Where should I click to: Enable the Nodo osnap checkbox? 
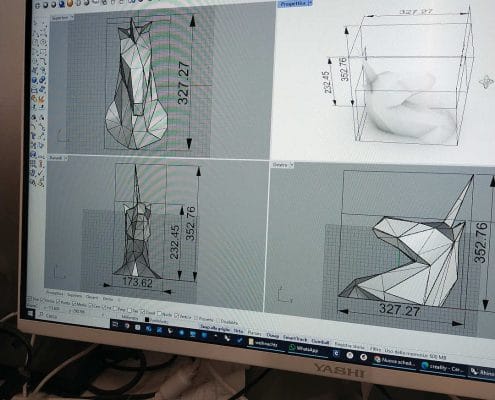tap(159, 313)
